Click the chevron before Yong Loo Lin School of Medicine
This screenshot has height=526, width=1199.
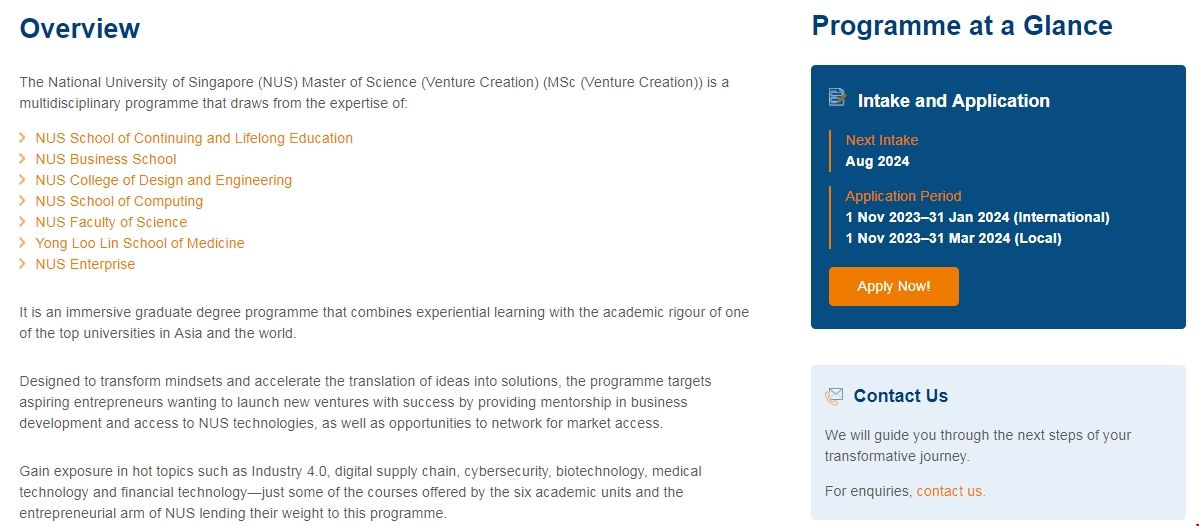pos(23,243)
